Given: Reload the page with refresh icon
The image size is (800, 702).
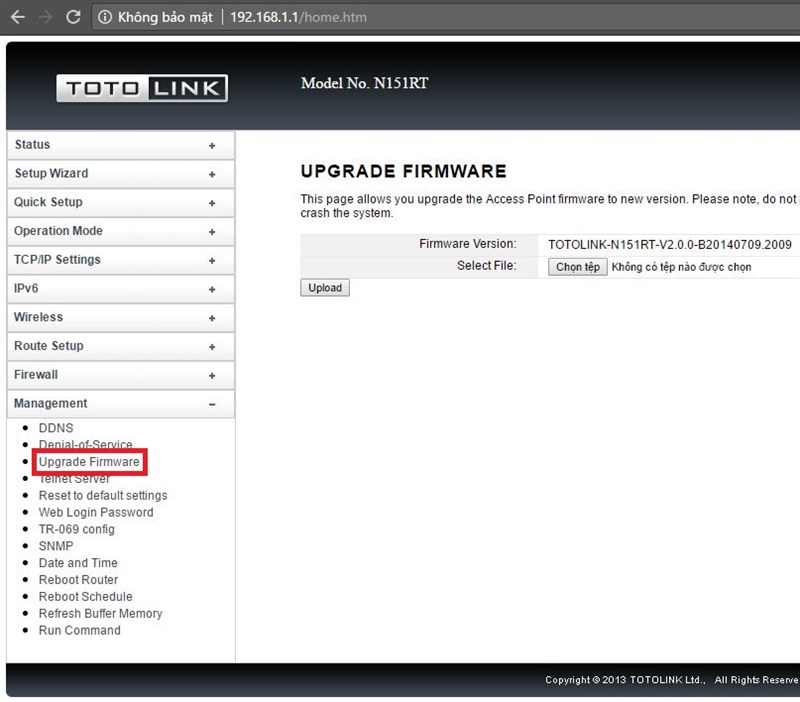Looking at the screenshot, I should pyautogui.click(x=73, y=17).
